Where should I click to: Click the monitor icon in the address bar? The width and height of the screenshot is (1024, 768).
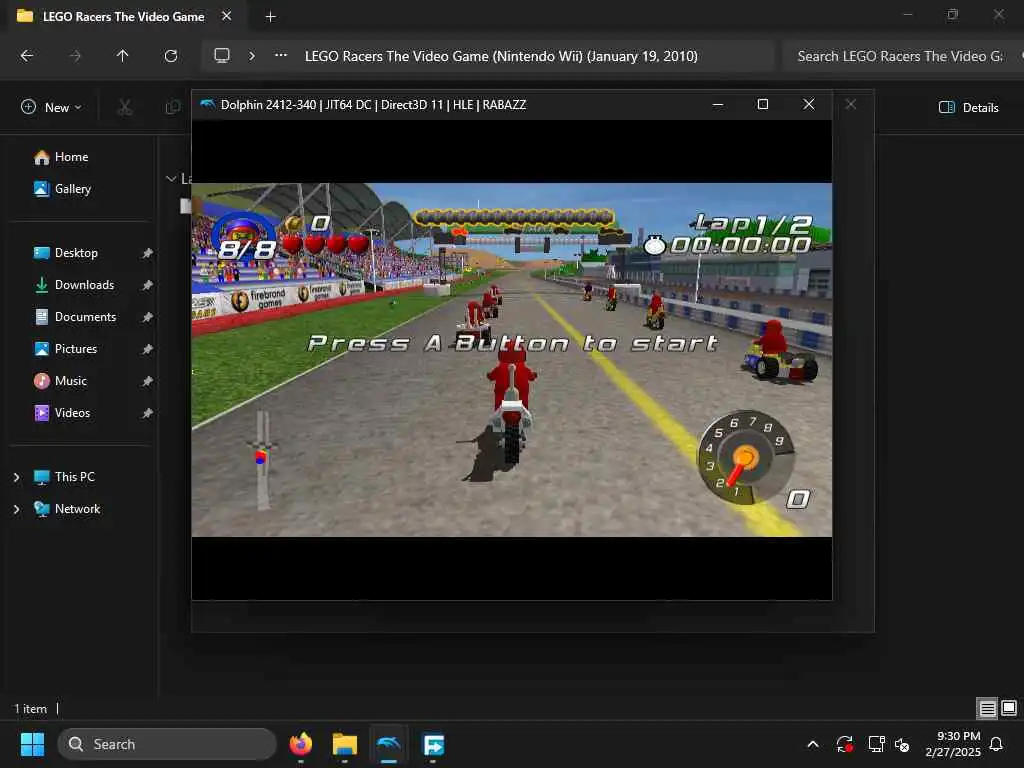click(x=222, y=56)
